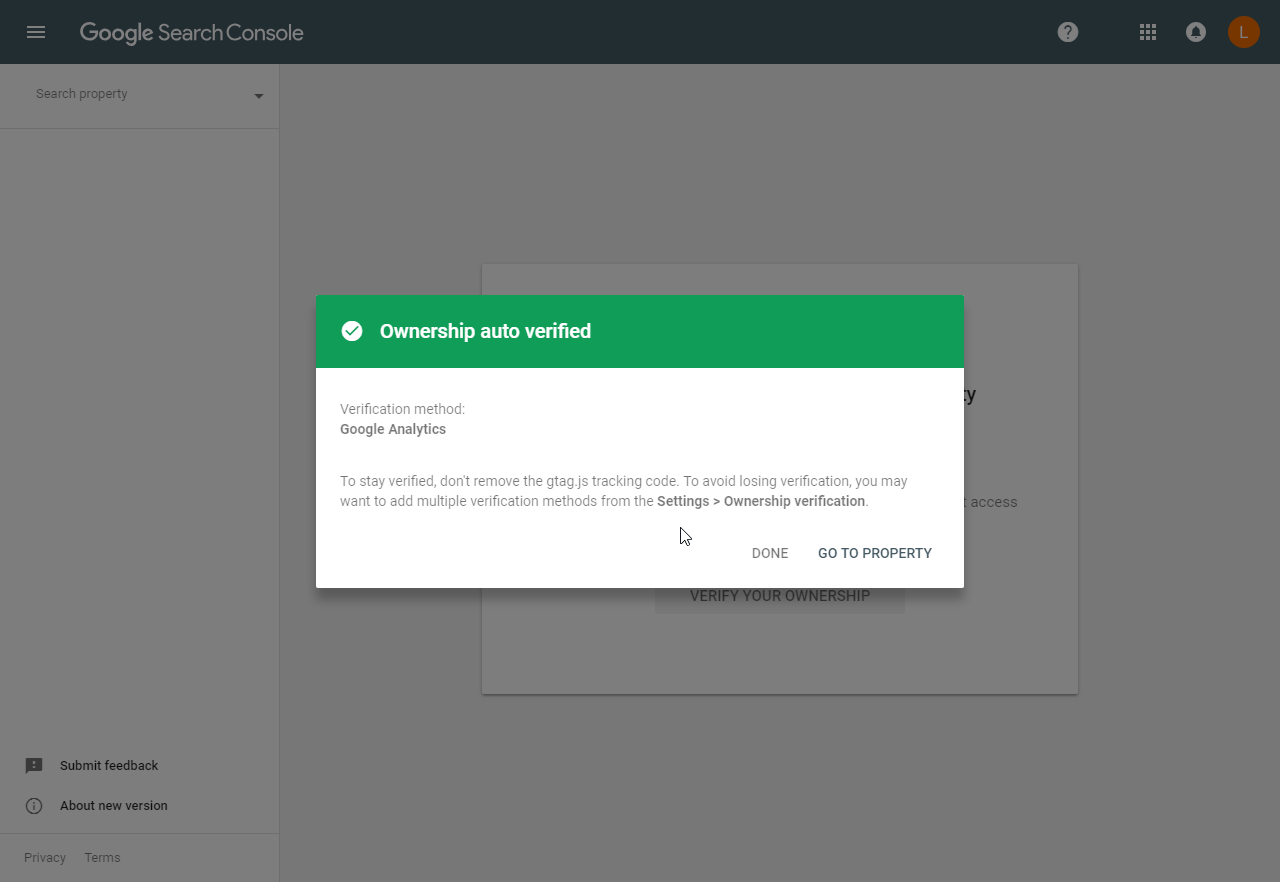Open the main hamburger menu
Viewport: 1280px width, 882px height.
click(36, 32)
